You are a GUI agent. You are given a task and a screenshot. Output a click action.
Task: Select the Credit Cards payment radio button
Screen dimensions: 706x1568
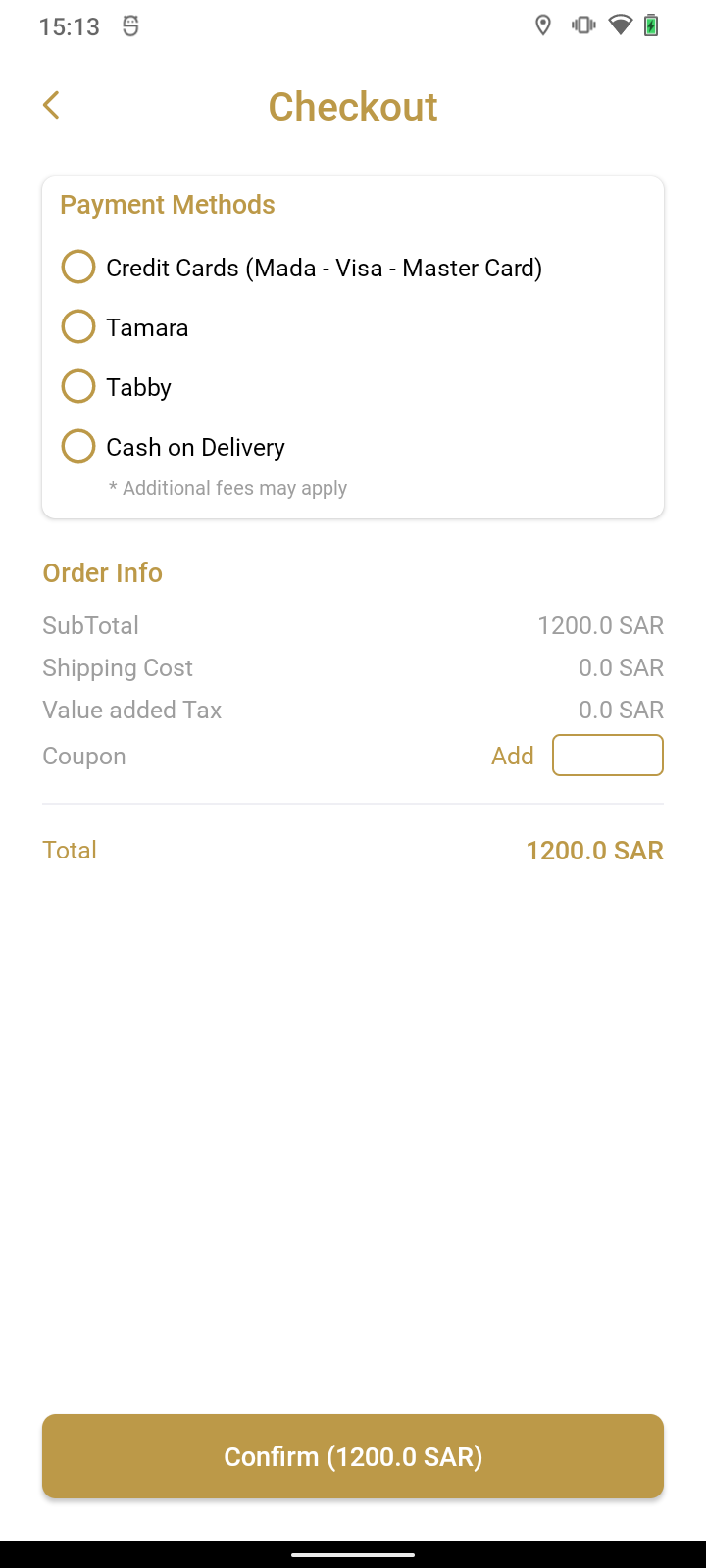[x=78, y=267]
